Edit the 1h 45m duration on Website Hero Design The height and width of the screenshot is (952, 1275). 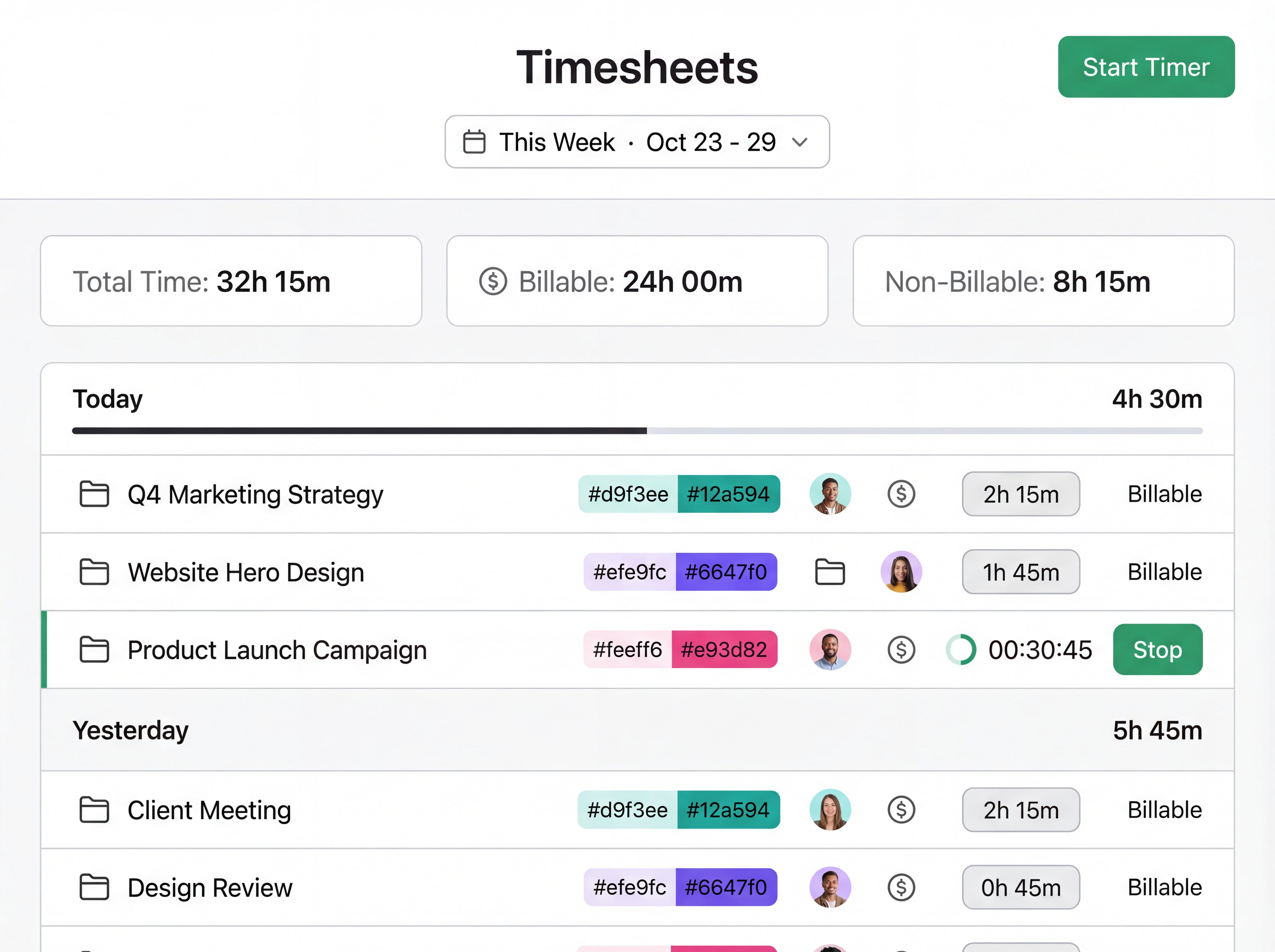(1020, 572)
